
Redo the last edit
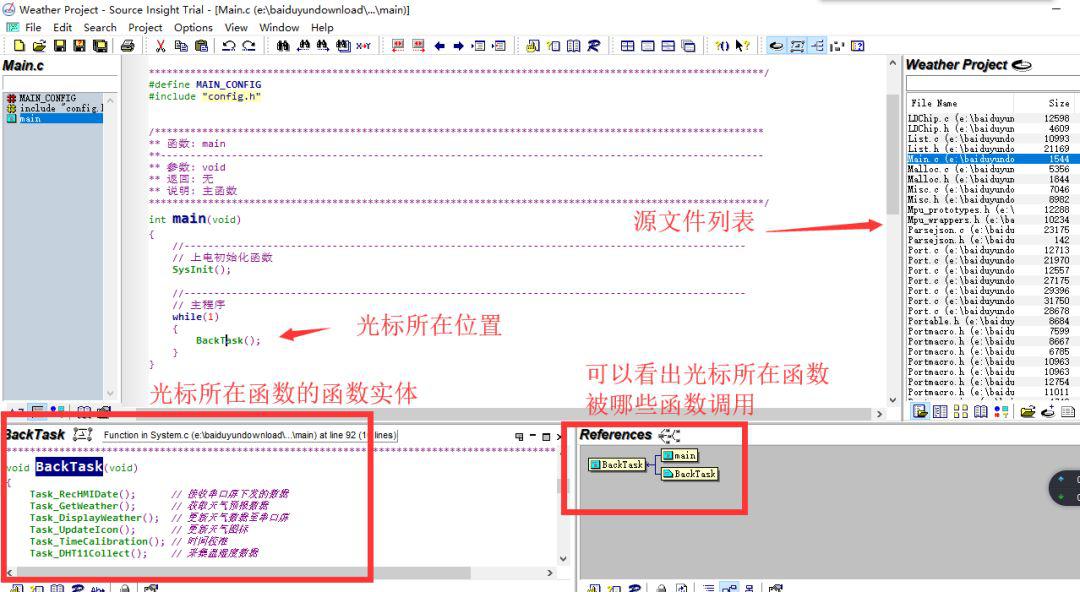pos(249,46)
